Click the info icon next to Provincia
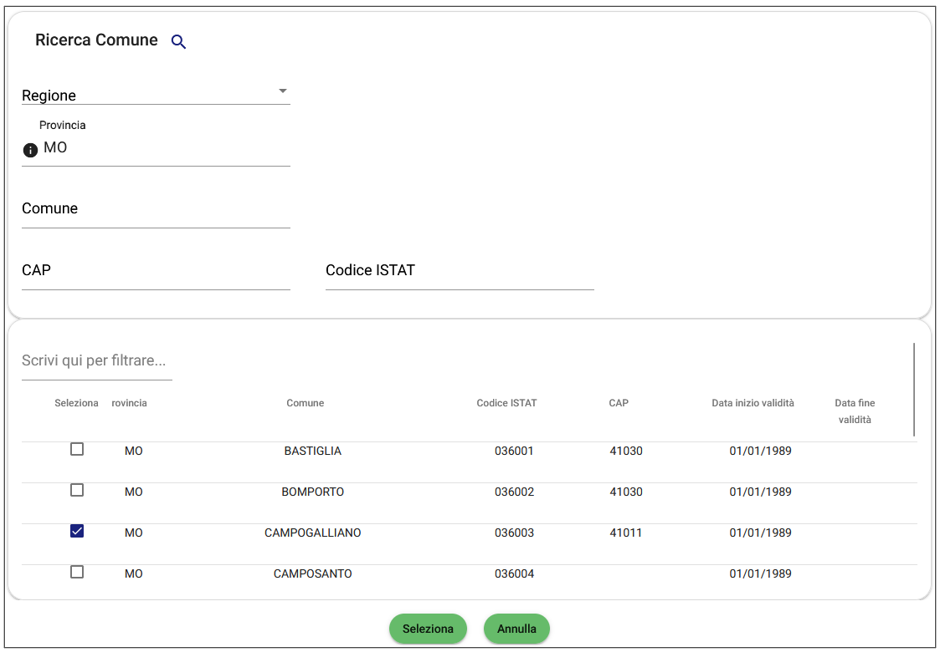This screenshot has width=940, height=654. point(30,150)
